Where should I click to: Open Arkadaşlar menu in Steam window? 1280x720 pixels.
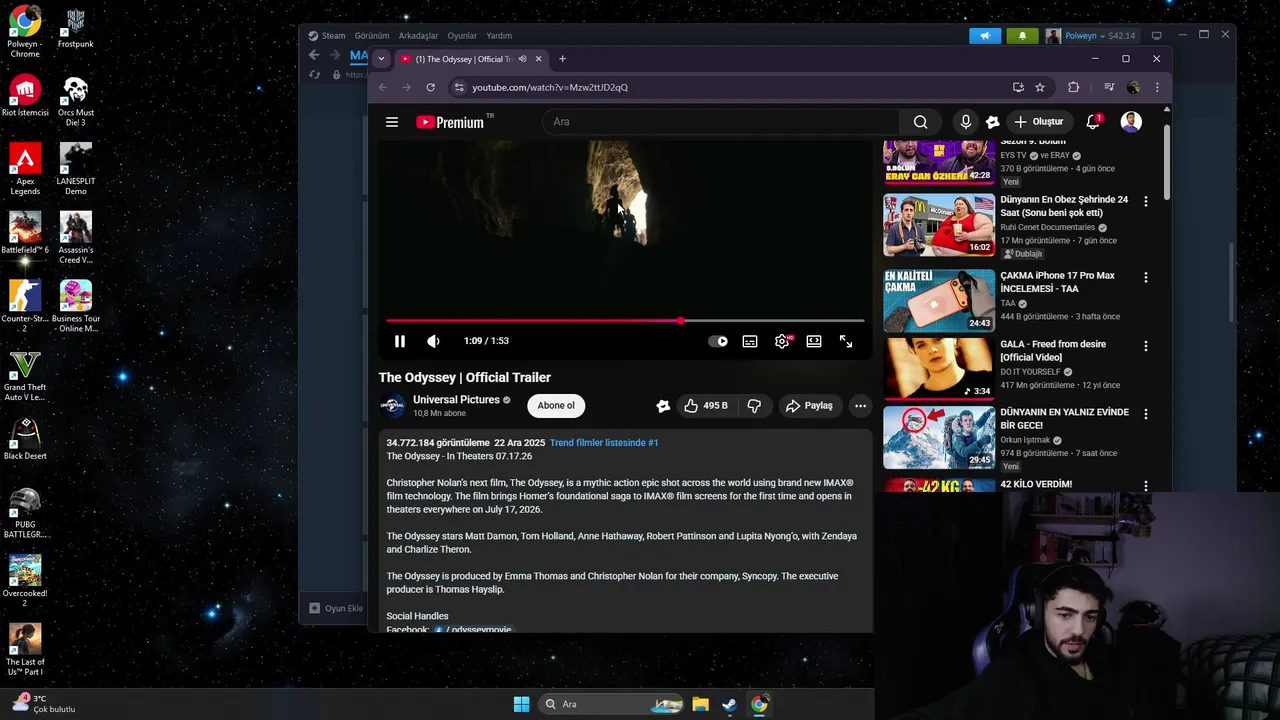tap(418, 36)
